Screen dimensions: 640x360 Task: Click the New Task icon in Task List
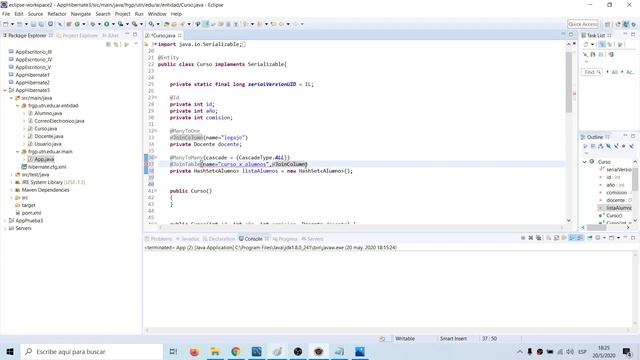[586, 44]
